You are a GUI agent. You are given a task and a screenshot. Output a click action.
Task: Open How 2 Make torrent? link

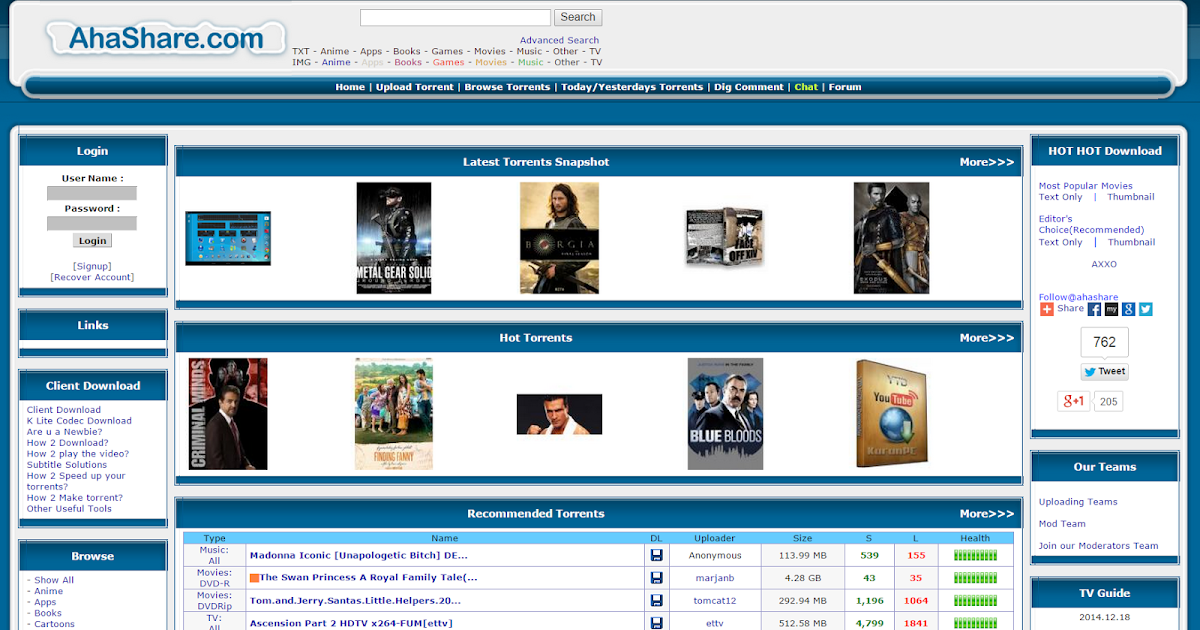click(x=75, y=498)
